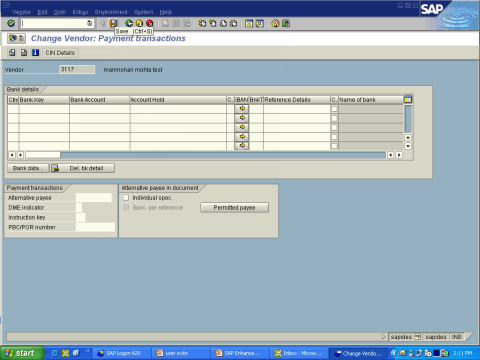Click the Save icon in toolbar
The image size is (480, 360).
tap(113, 23)
